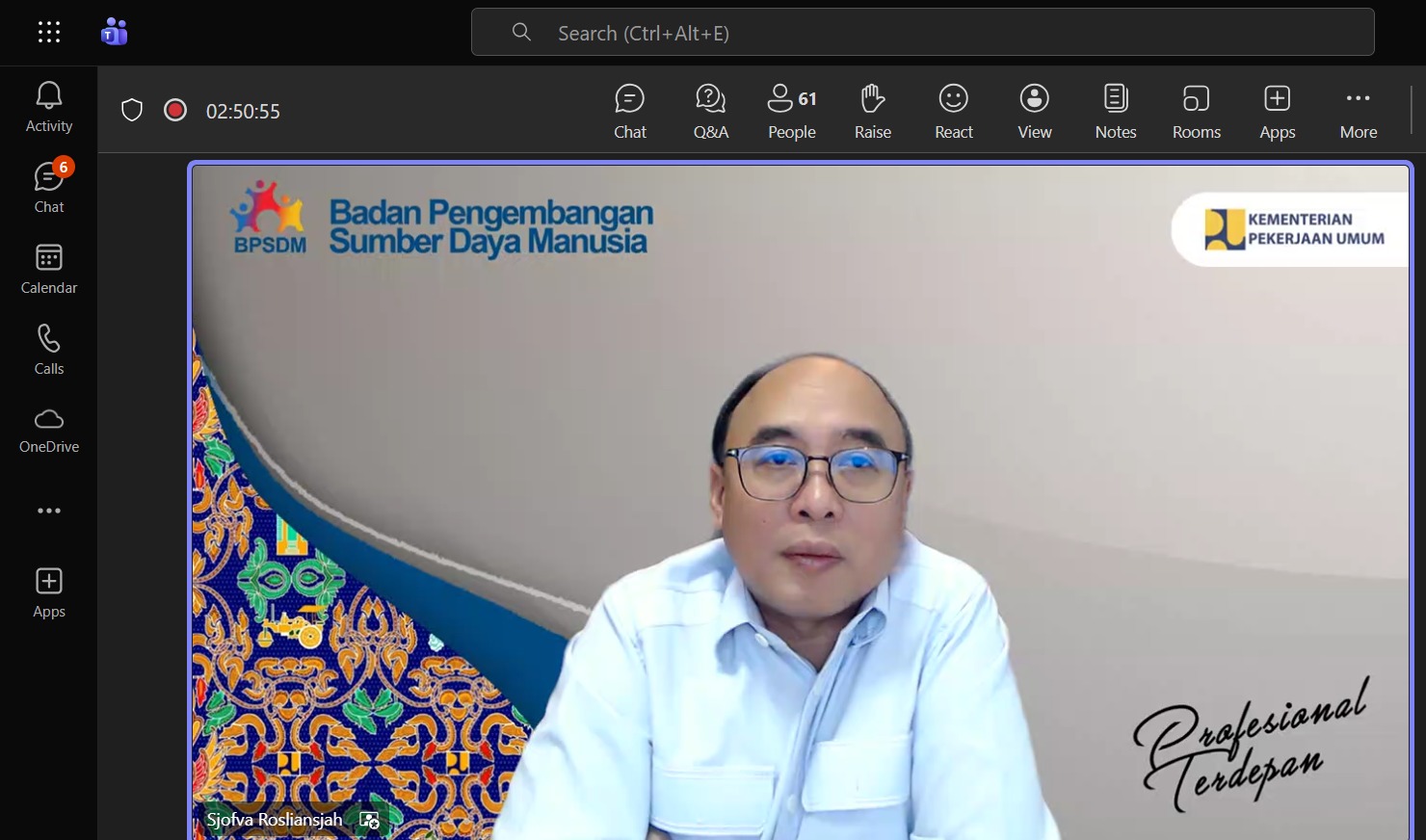Click the shield meeting security icon
Image resolution: width=1426 pixels, height=840 pixels.
coord(132,111)
